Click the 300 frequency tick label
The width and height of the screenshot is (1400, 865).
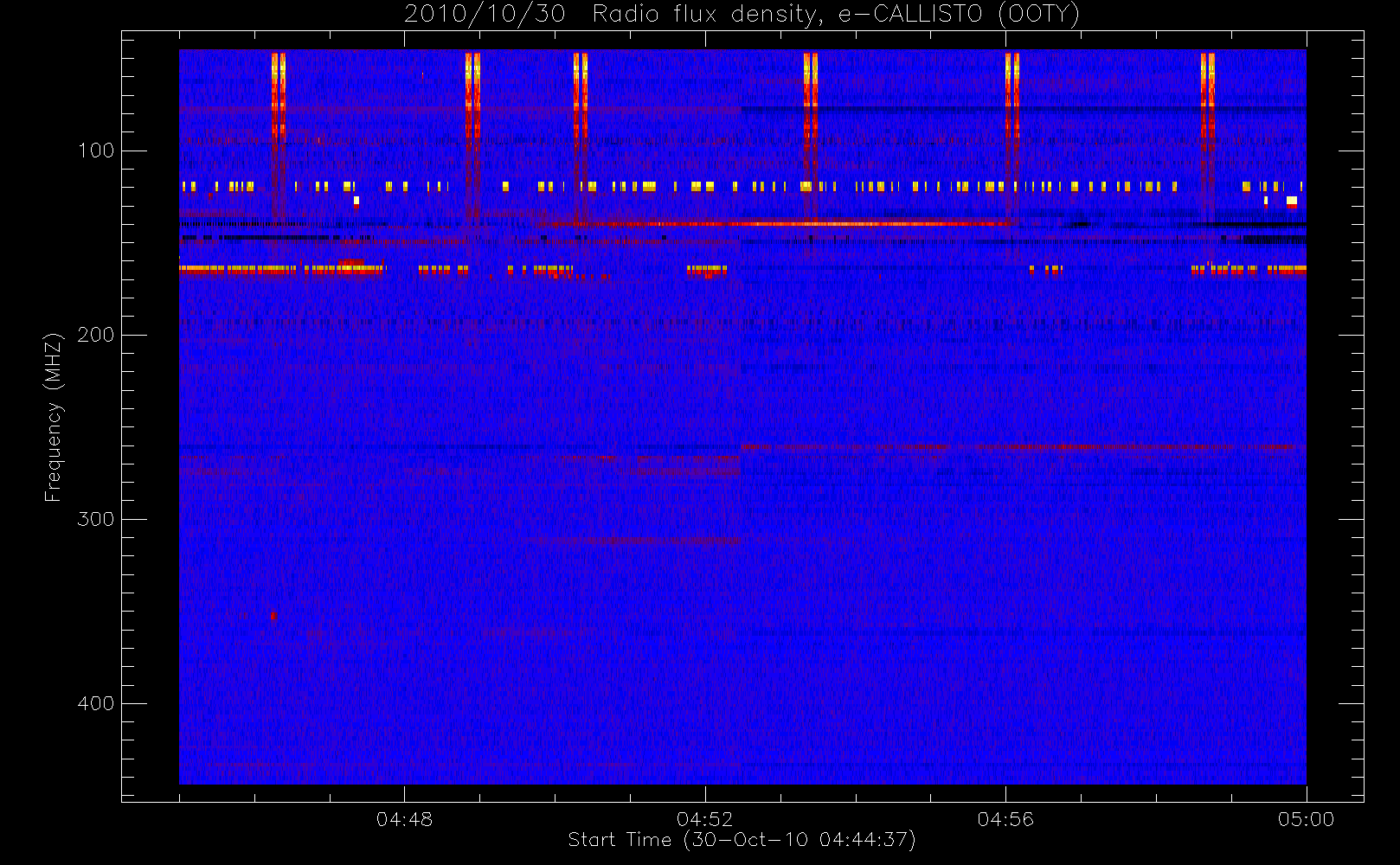click(96, 519)
